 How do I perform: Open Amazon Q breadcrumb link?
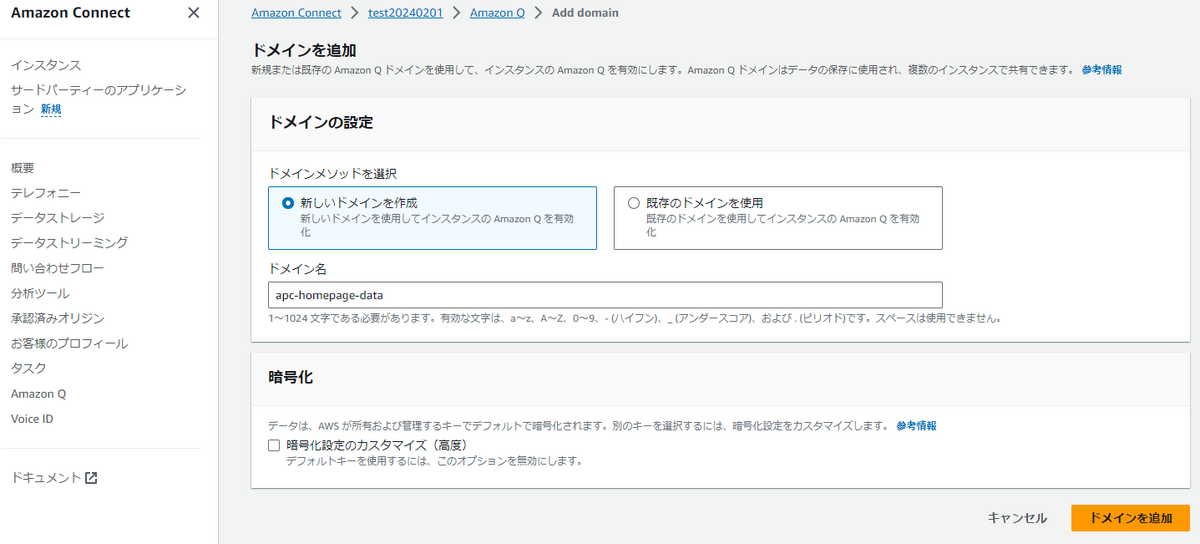tap(497, 13)
